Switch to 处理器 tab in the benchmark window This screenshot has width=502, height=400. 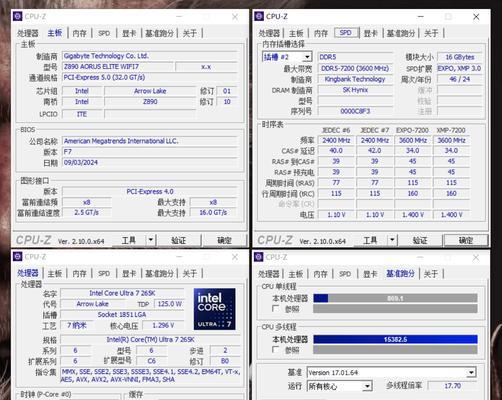coord(269,274)
